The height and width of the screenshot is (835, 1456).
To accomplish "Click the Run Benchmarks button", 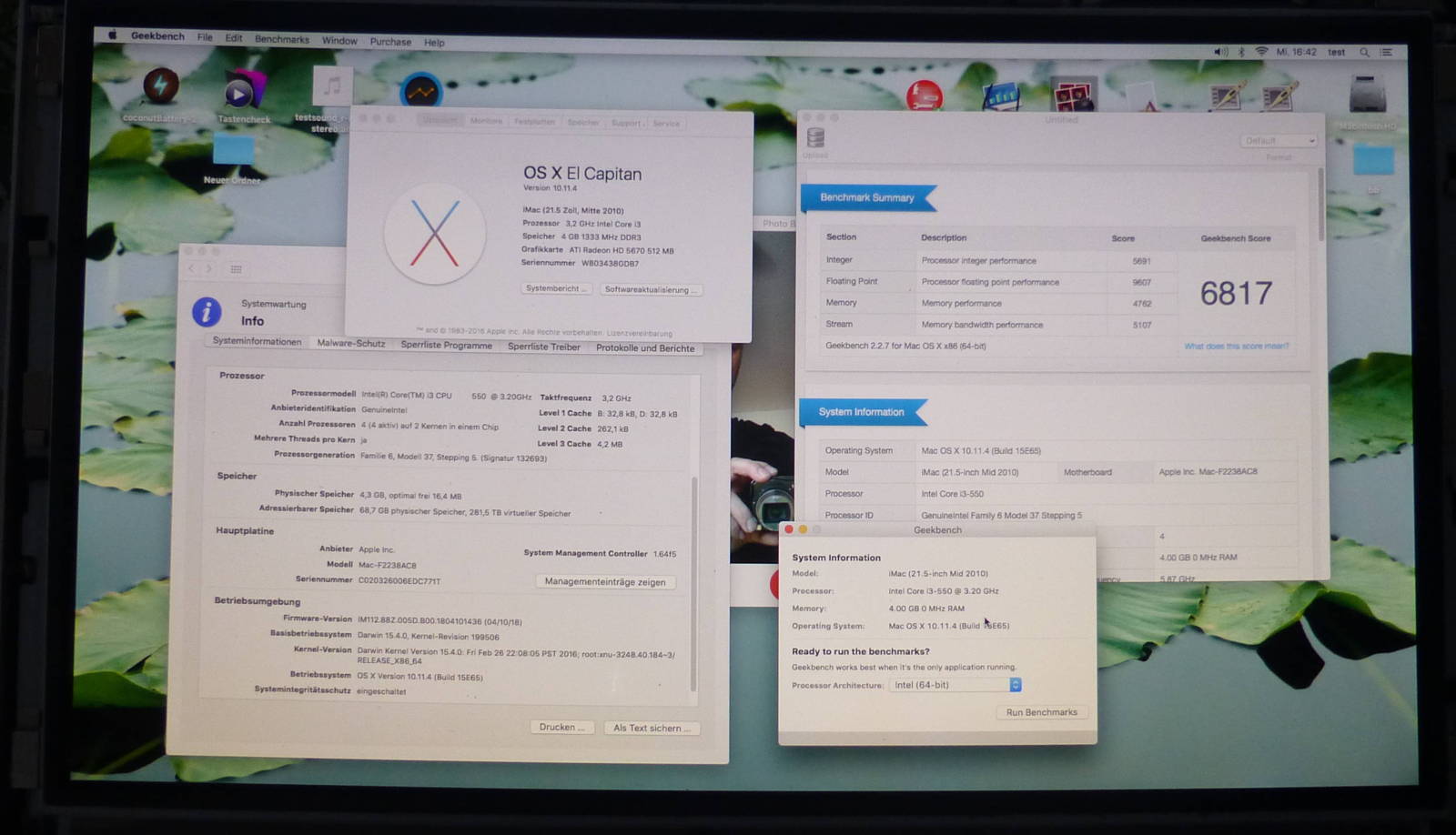I will coord(1041,712).
